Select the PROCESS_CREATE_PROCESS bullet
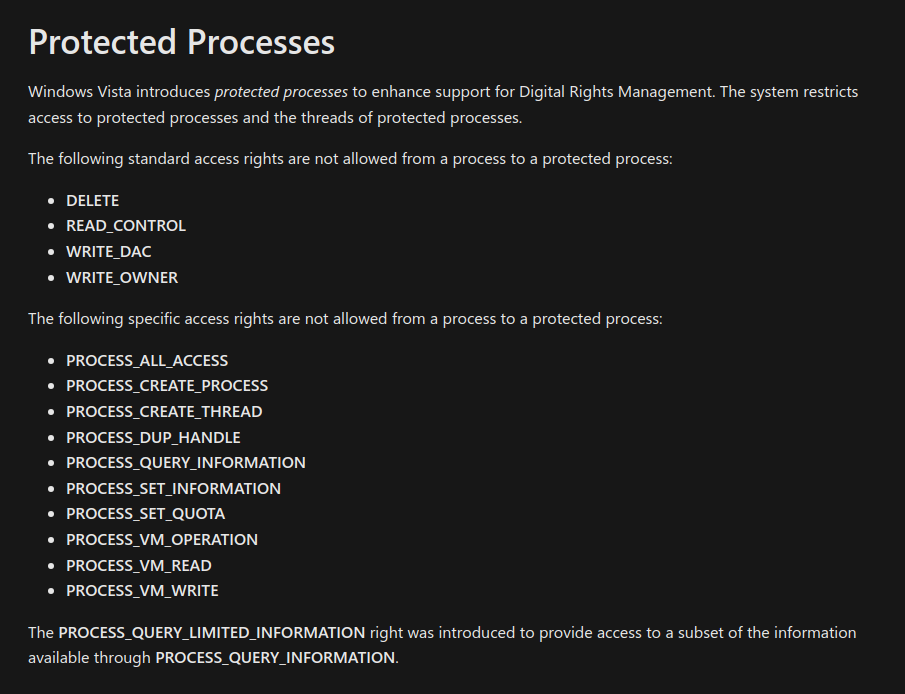Viewport: 905px width, 694px height. coord(167,386)
